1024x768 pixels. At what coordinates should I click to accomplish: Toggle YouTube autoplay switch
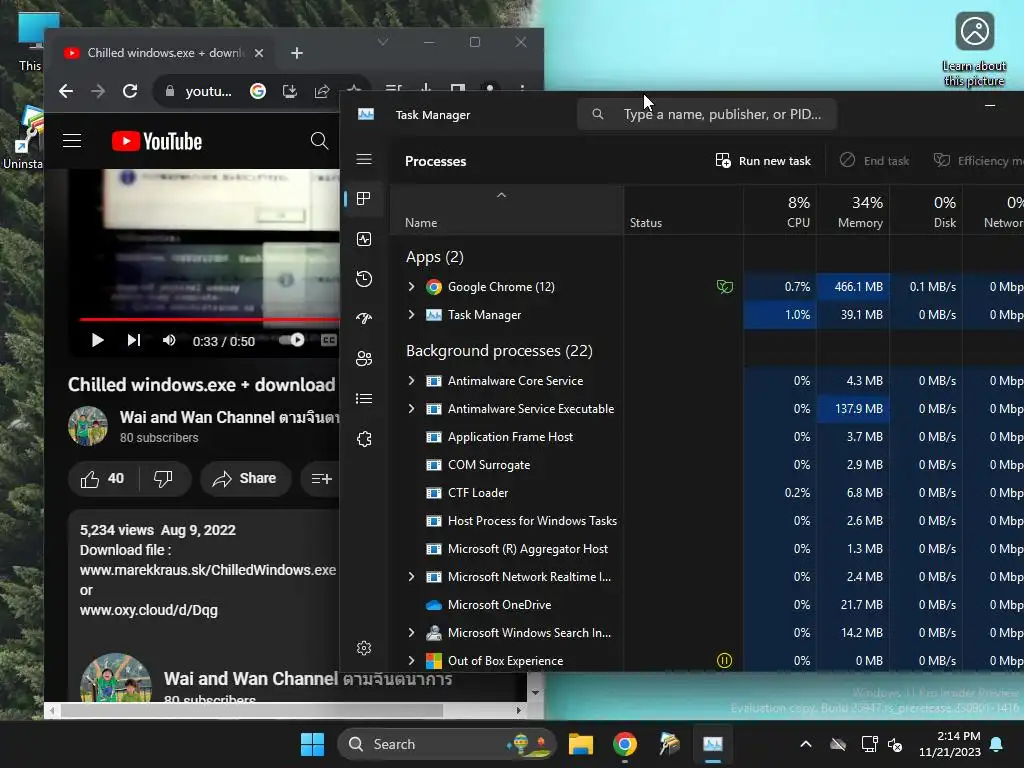point(292,340)
